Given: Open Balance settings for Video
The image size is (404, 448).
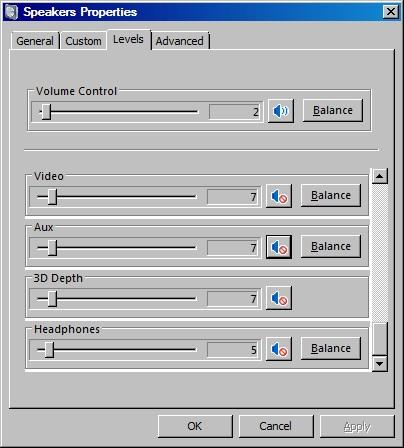Looking at the screenshot, I should coord(331,195).
